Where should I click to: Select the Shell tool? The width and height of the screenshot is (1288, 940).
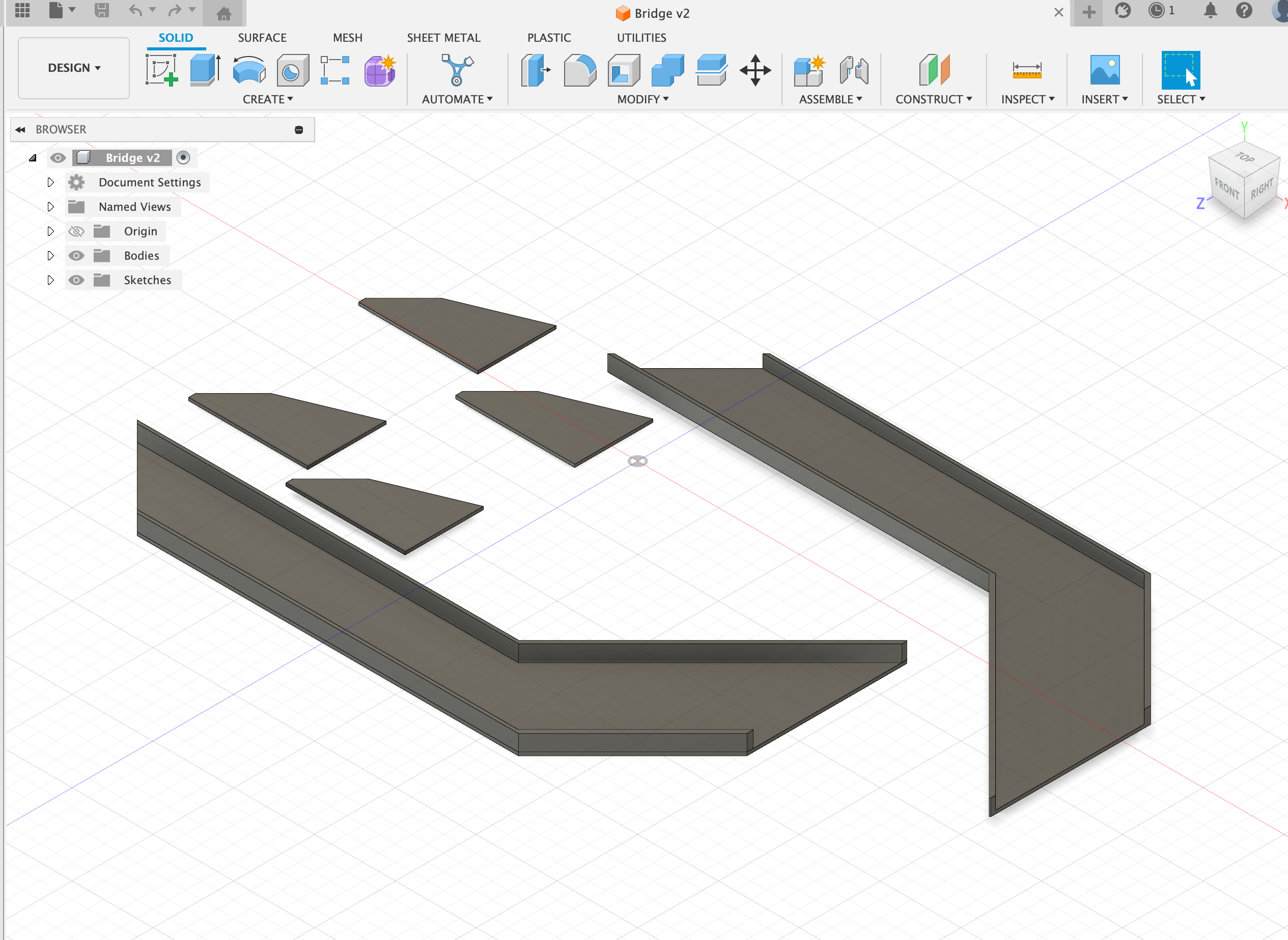point(624,70)
